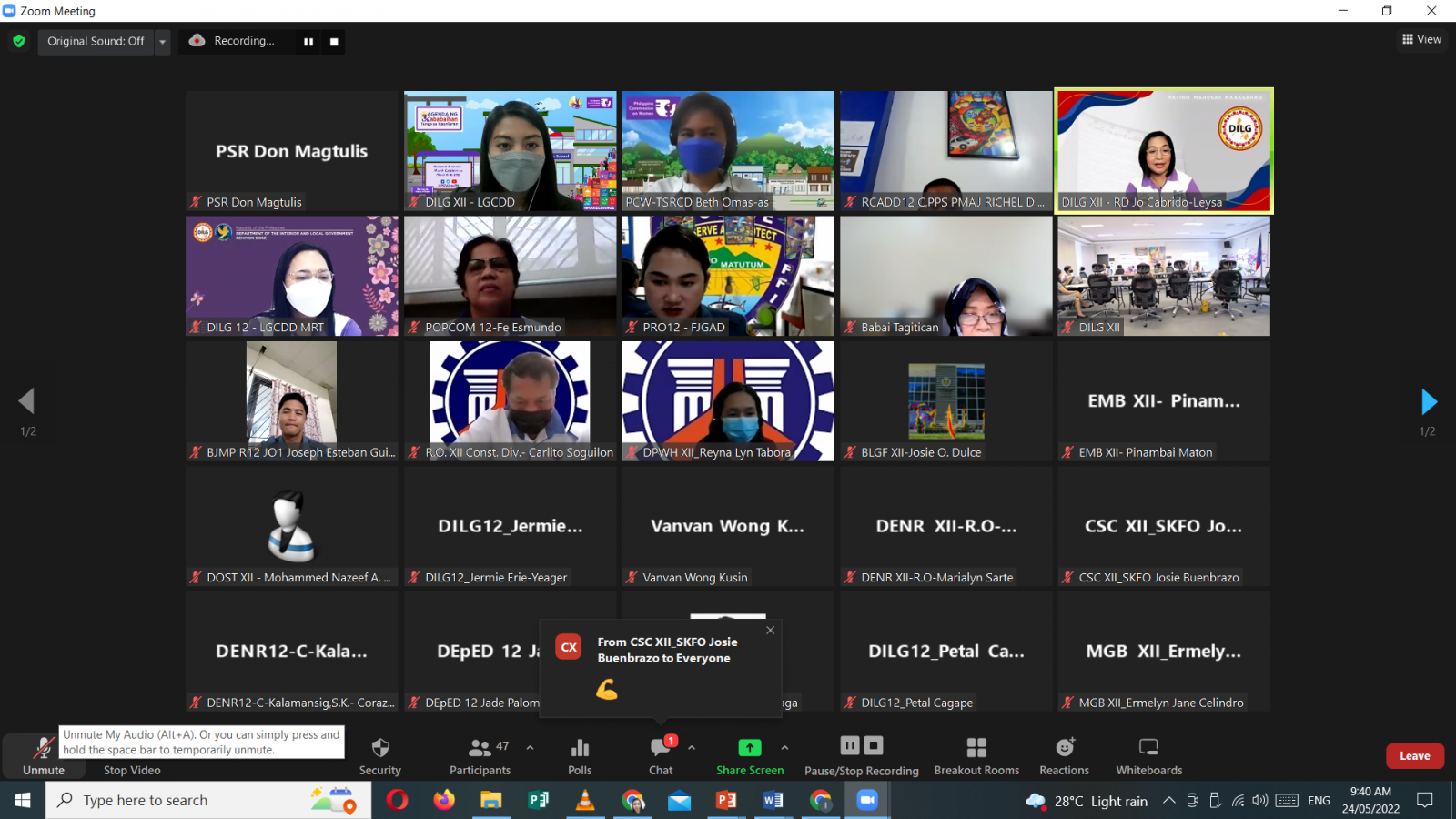Open the Participants panel icon
The image size is (1456, 819).
click(480, 748)
